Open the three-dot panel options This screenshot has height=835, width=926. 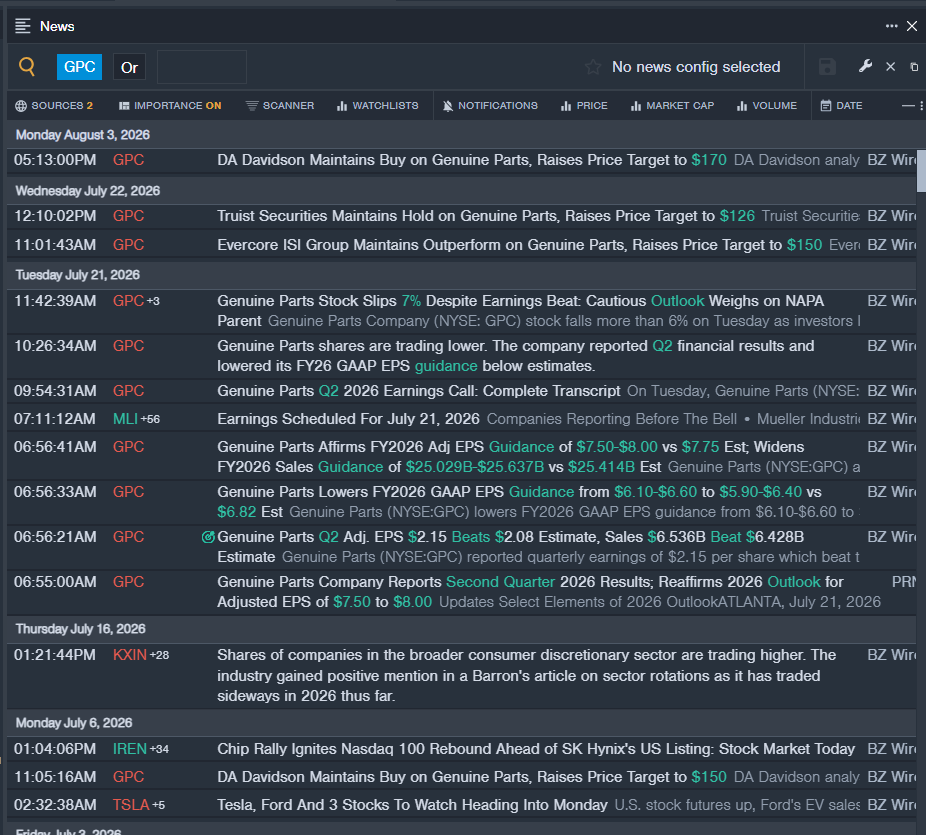pyautogui.click(x=891, y=26)
